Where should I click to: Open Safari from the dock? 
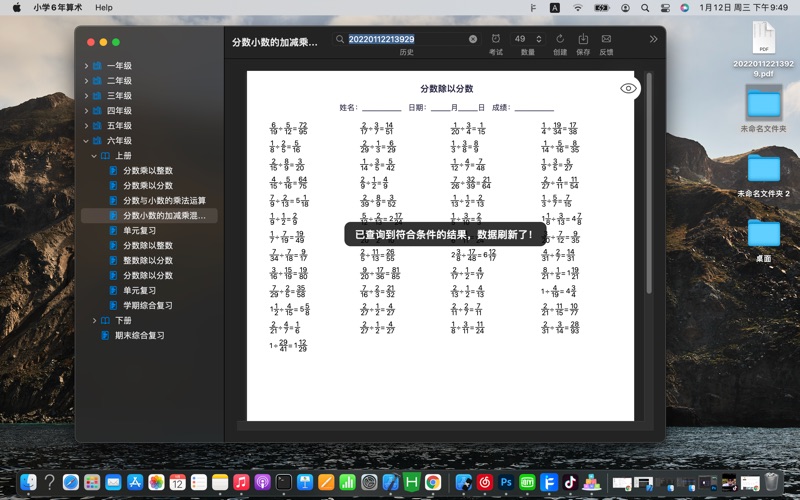pos(70,482)
